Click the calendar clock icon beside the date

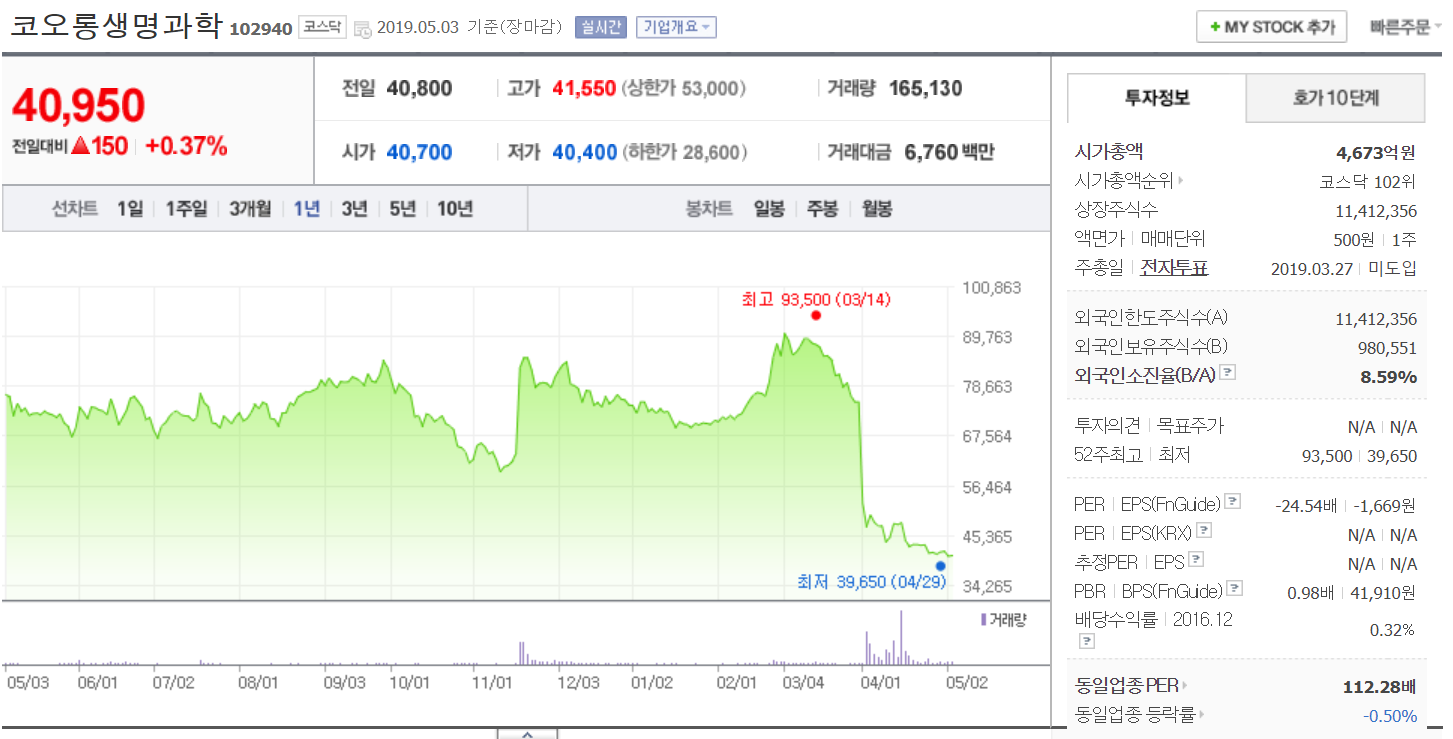[363, 28]
